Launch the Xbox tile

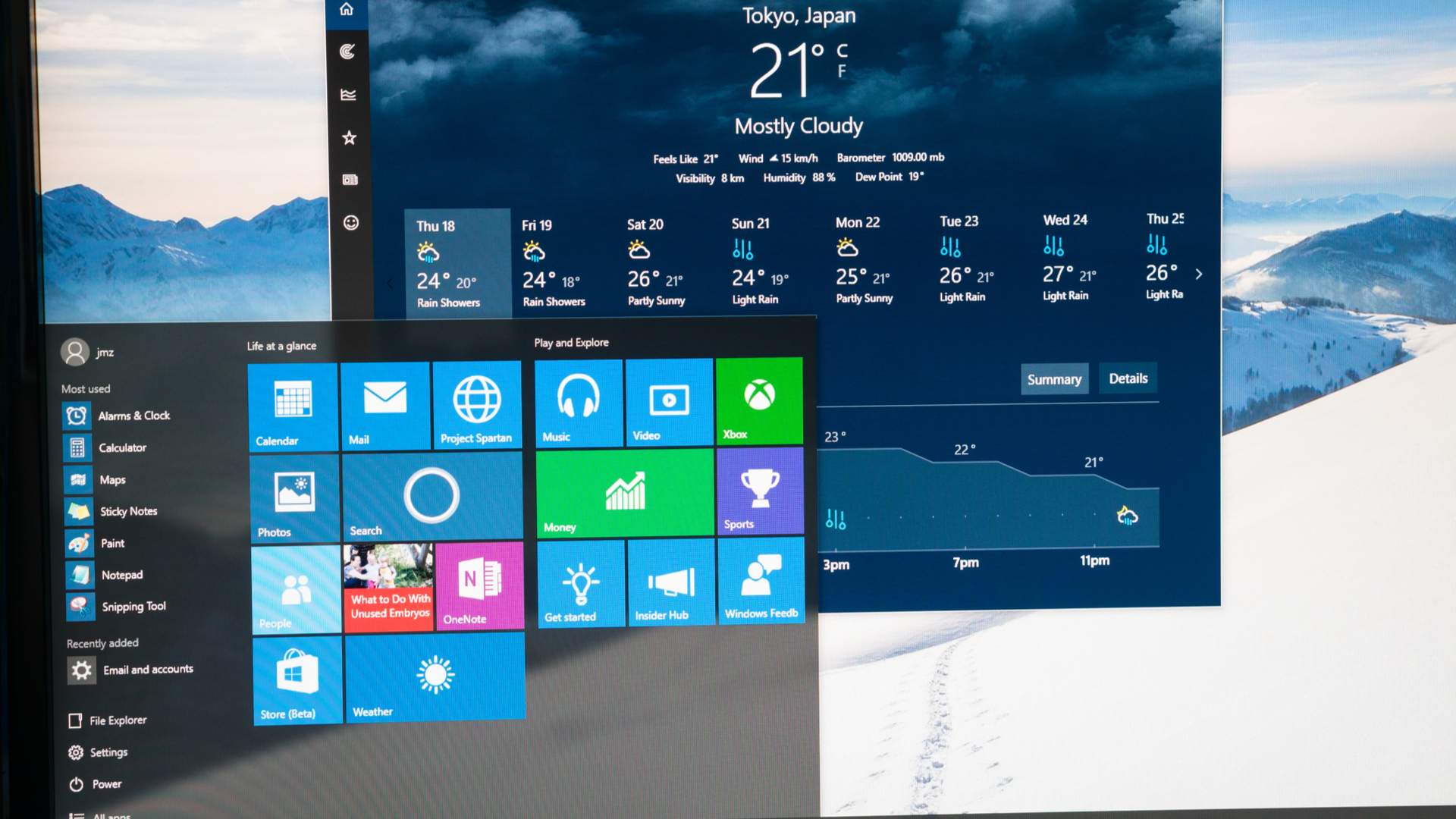[x=759, y=400]
